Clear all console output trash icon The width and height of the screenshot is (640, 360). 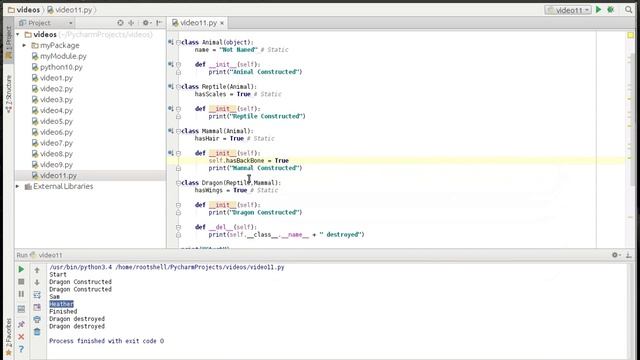pyautogui.click(x=37, y=332)
